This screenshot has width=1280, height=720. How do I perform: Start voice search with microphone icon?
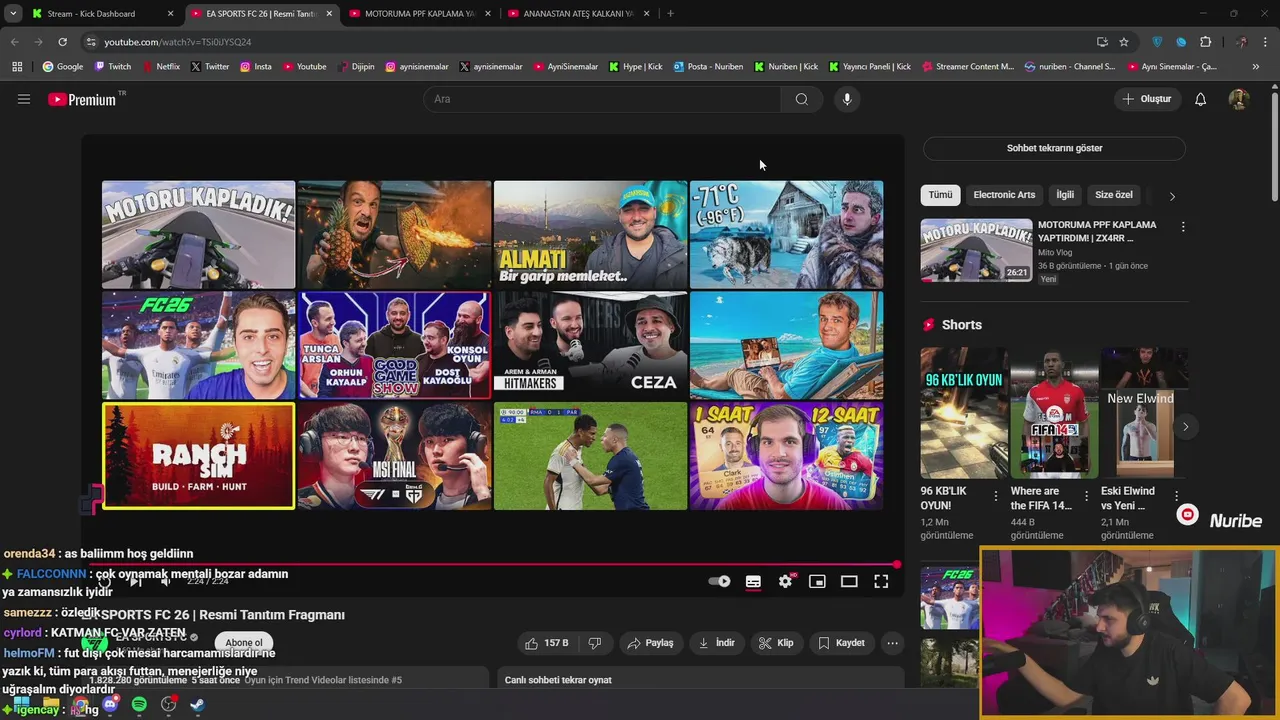click(x=847, y=99)
